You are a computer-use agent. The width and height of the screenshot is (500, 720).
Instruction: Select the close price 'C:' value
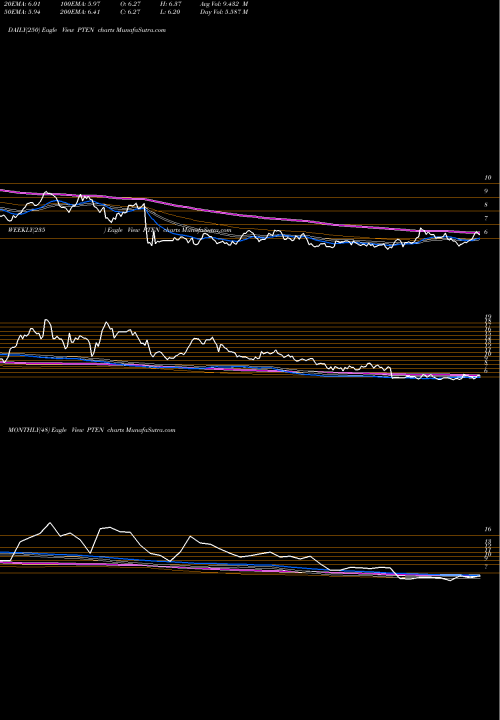(x=130, y=12)
